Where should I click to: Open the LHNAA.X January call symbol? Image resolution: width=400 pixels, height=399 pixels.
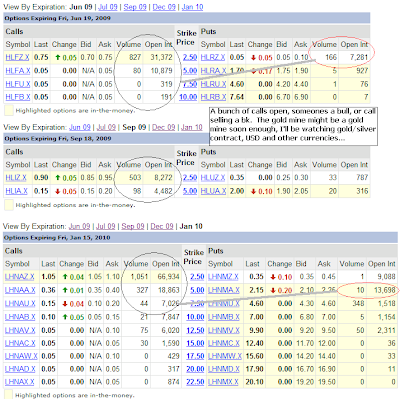click(20, 290)
